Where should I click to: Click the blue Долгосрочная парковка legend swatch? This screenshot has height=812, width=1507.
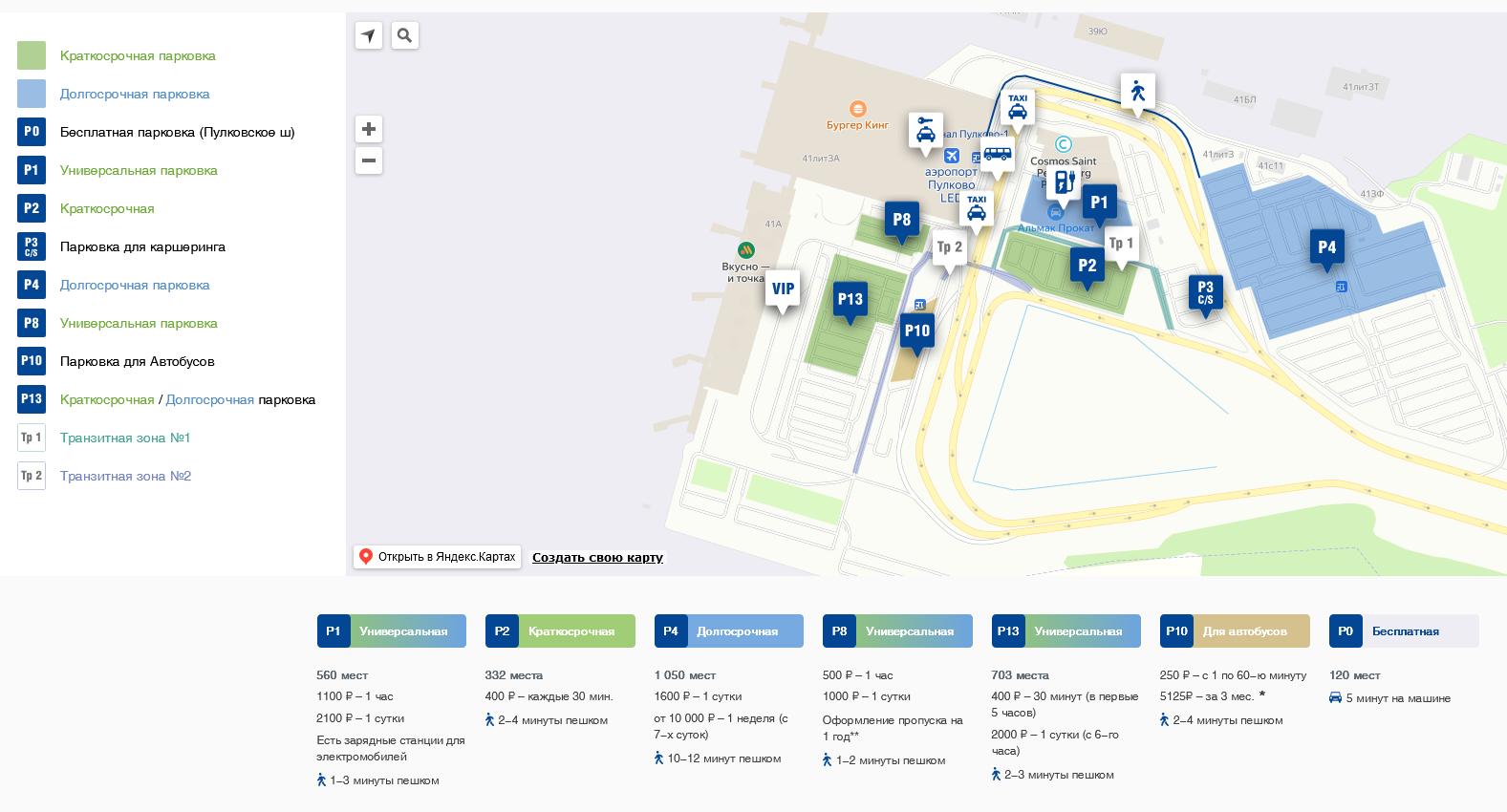point(32,94)
